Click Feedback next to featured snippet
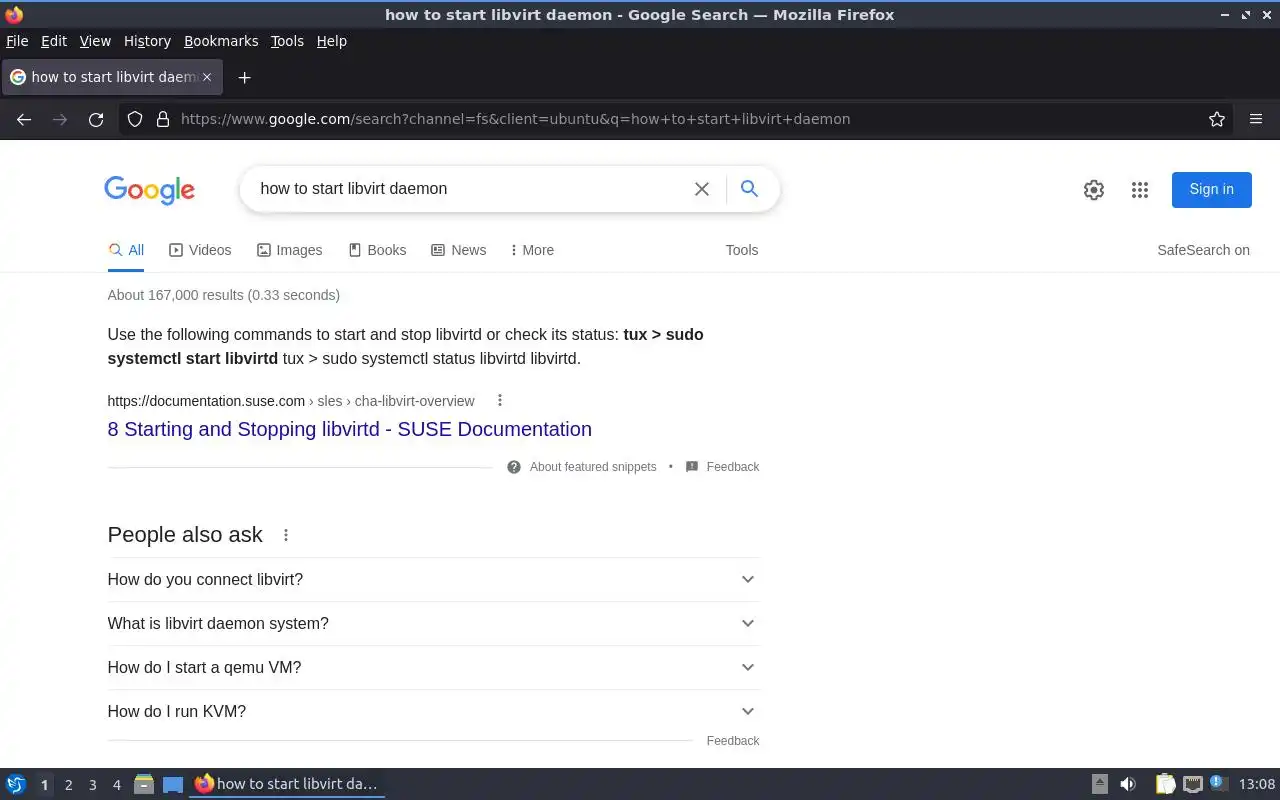1280x800 pixels. click(x=733, y=467)
